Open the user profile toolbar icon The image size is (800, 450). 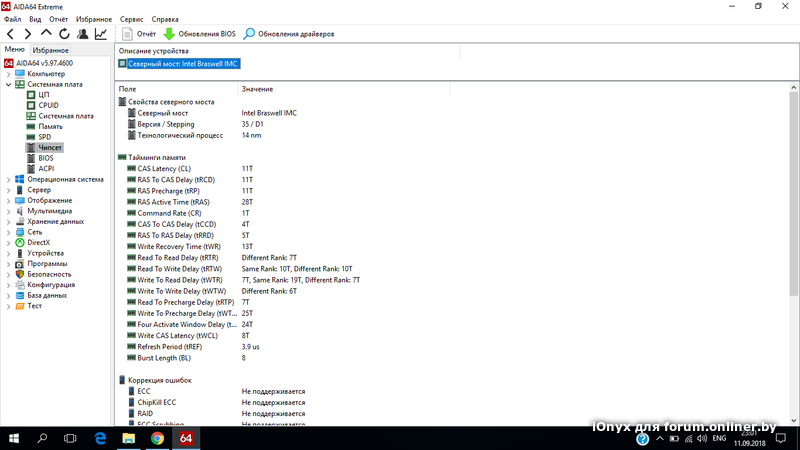click(83, 34)
